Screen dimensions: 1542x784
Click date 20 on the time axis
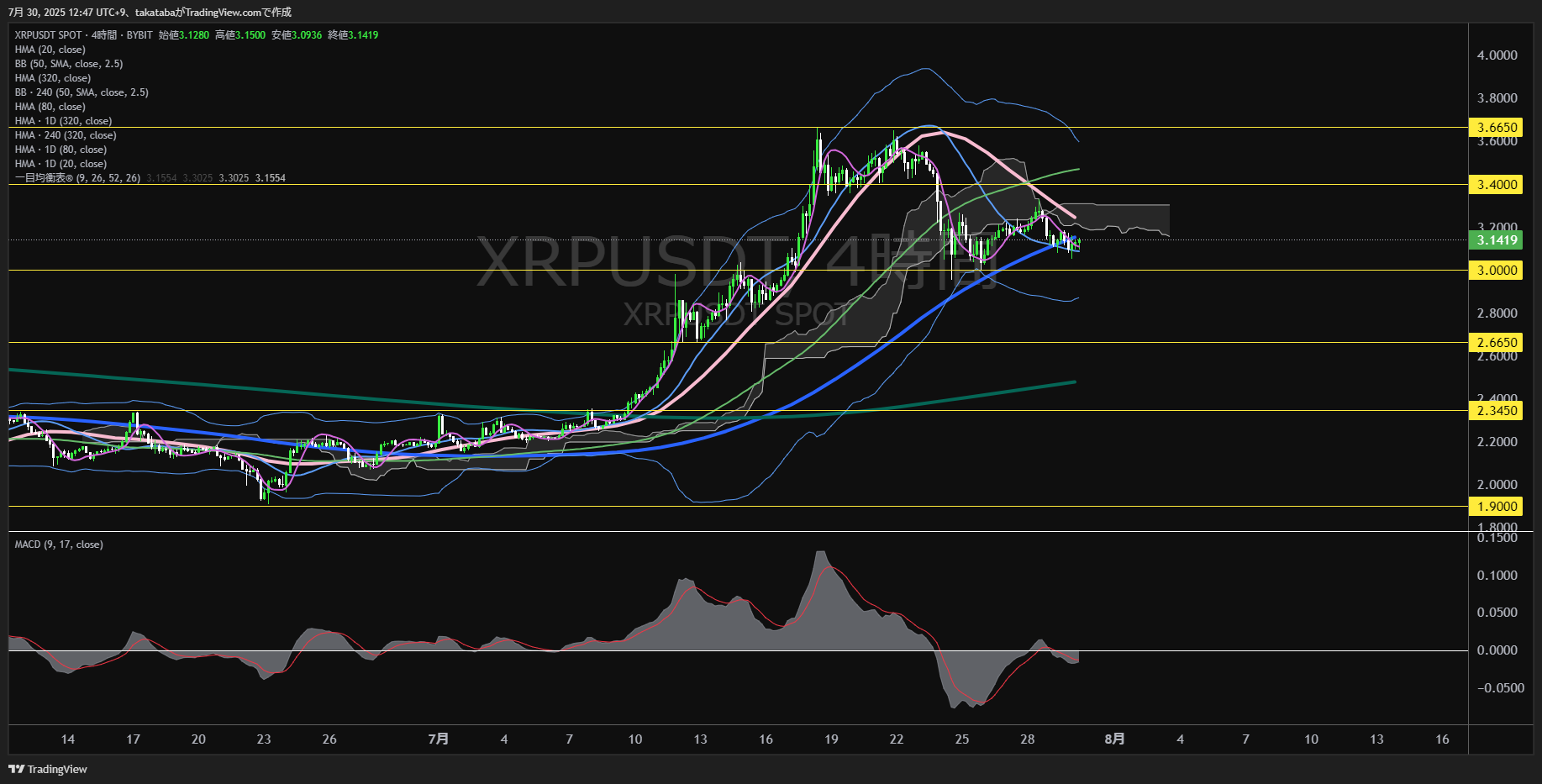[198, 739]
